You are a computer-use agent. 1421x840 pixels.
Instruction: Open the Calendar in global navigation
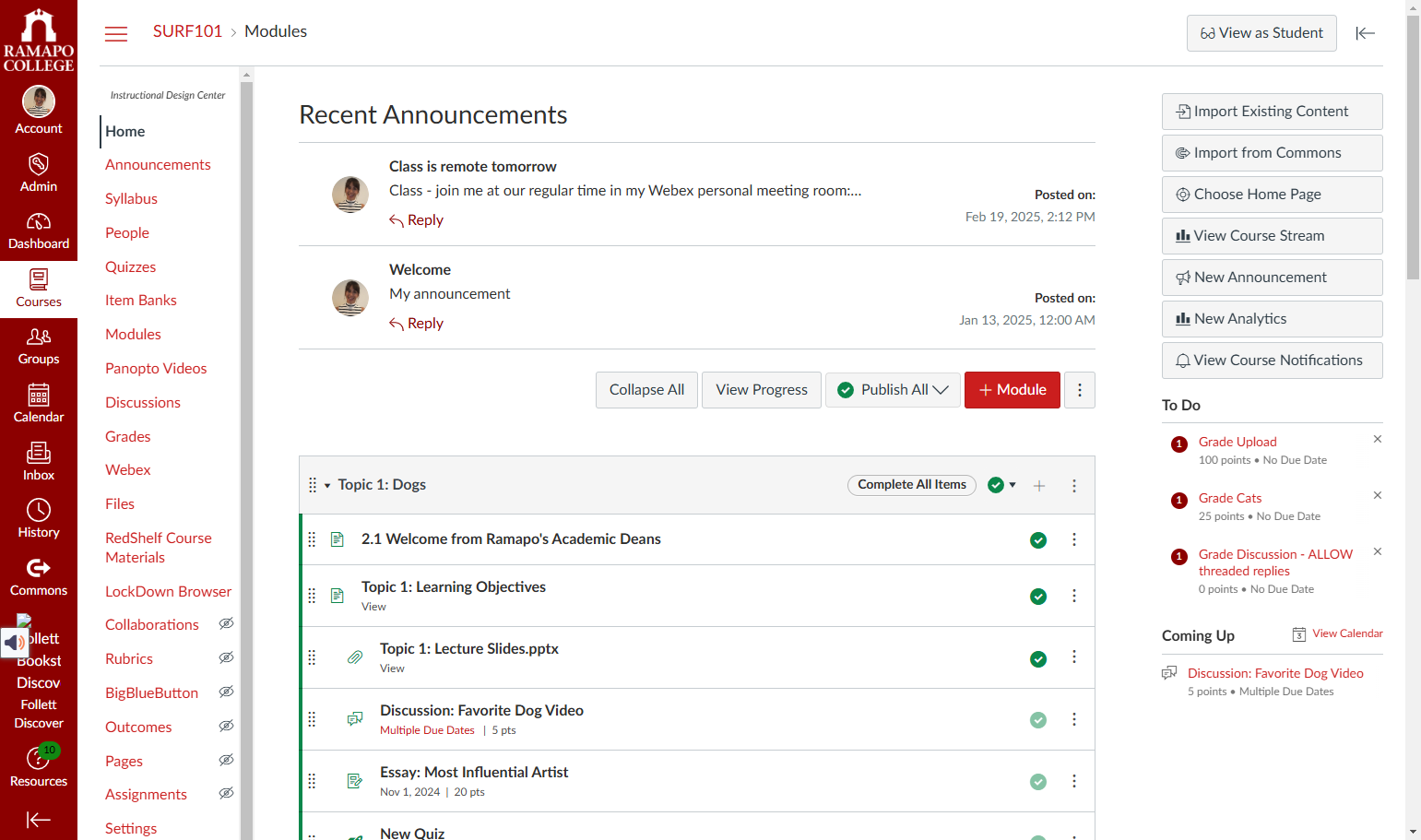[x=39, y=405]
